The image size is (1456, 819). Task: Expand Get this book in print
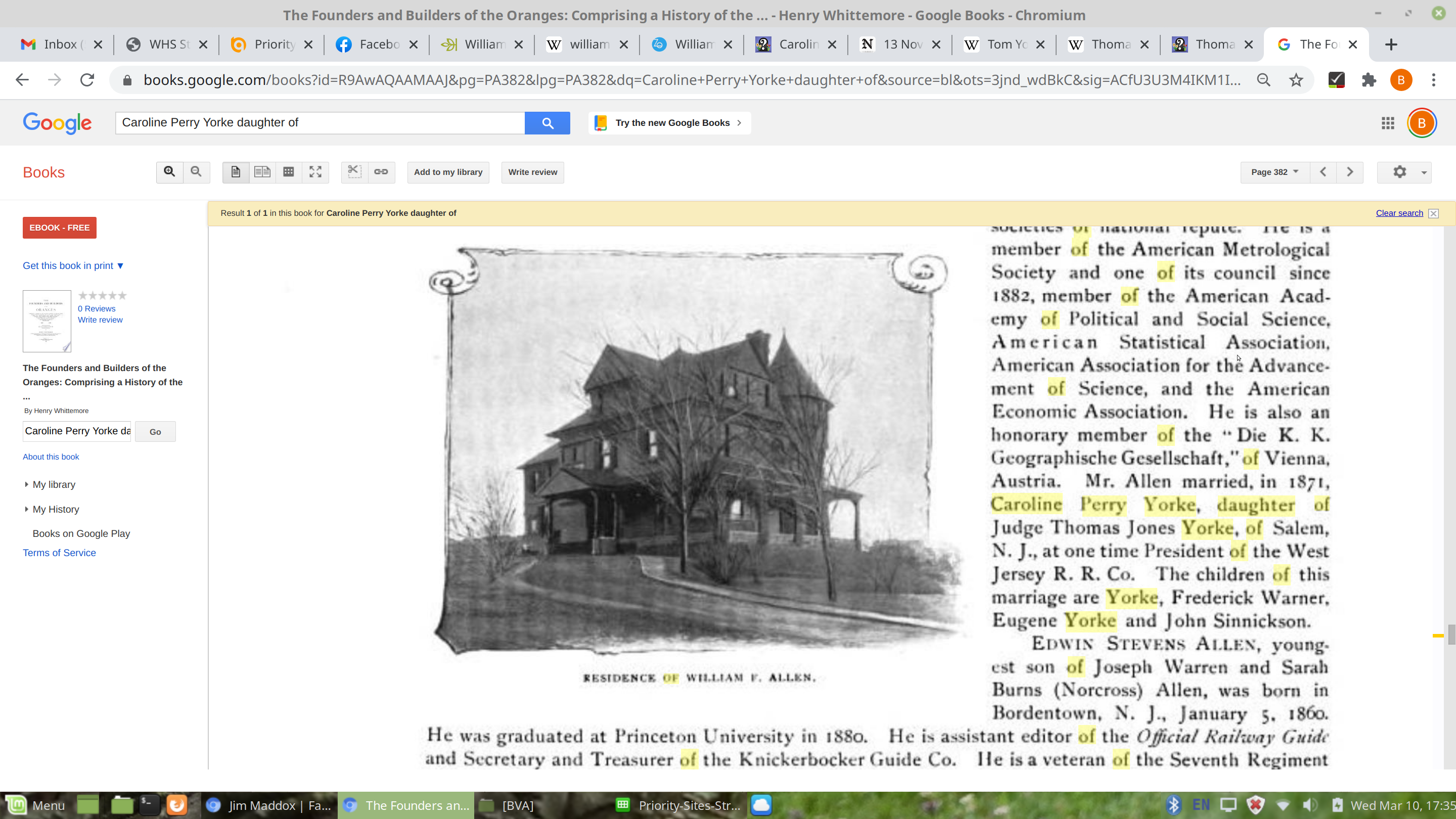click(x=73, y=265)
